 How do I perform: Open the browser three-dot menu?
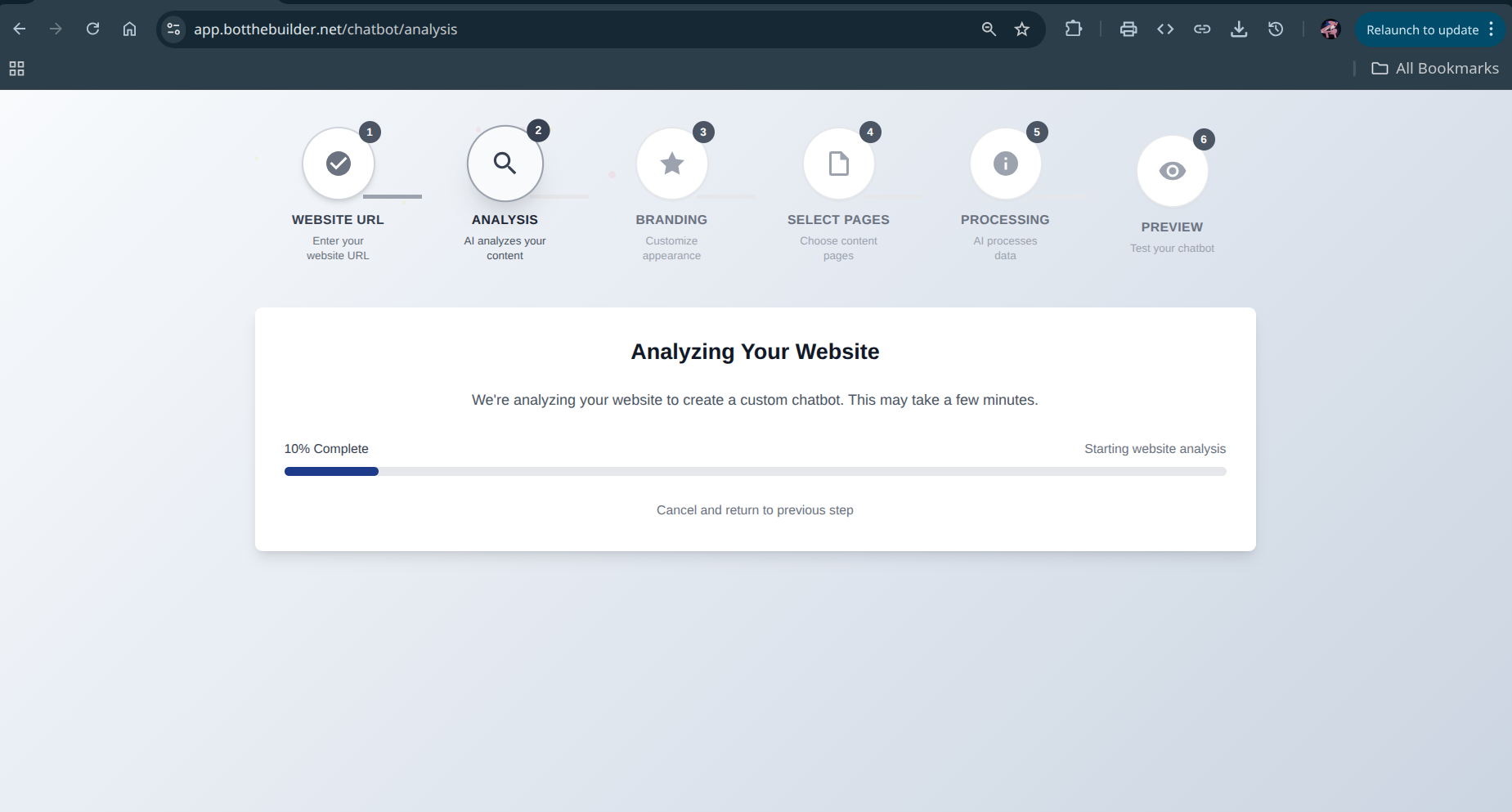1492,29
